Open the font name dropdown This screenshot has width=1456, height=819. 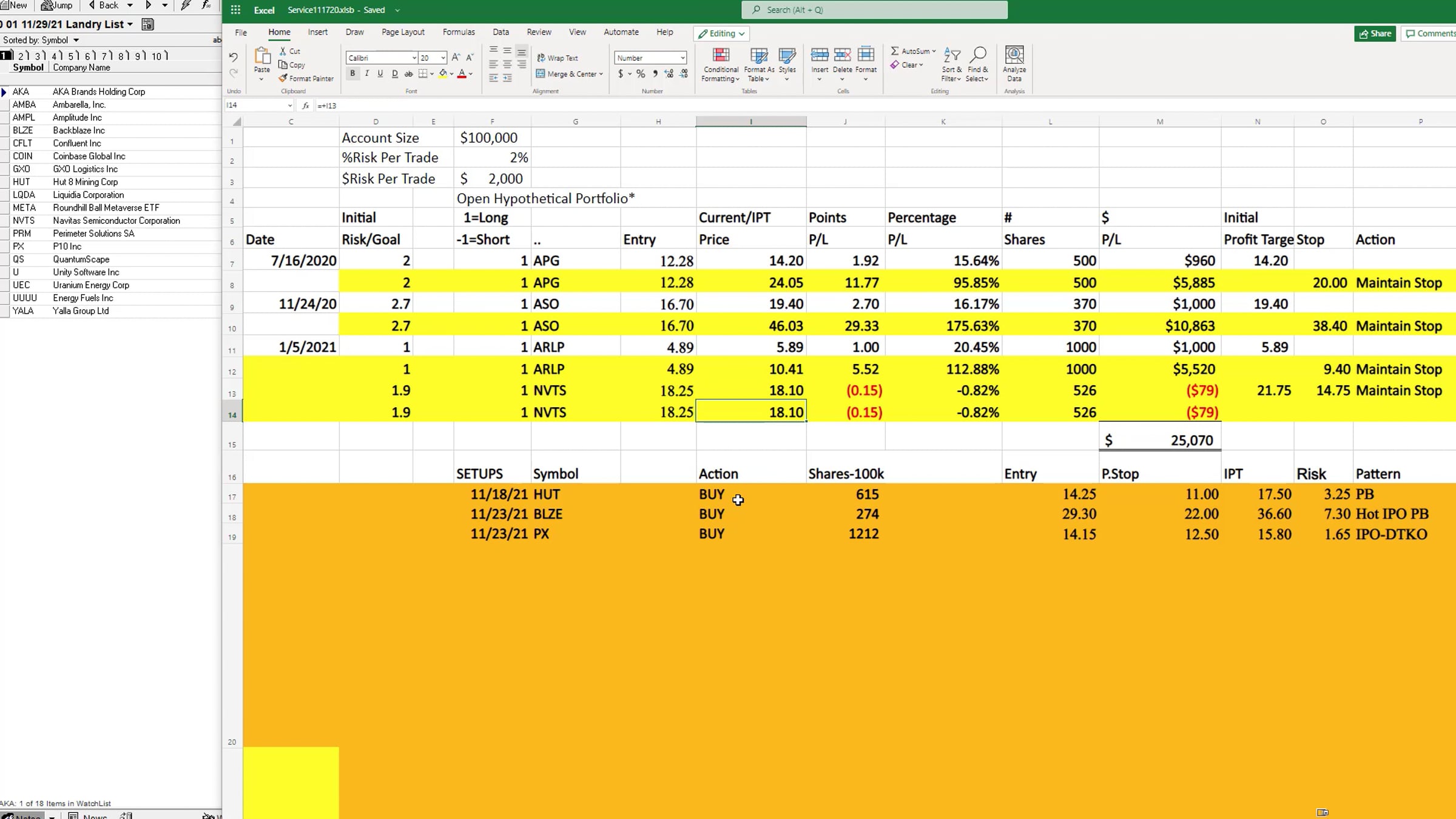[x=414, y=58]
